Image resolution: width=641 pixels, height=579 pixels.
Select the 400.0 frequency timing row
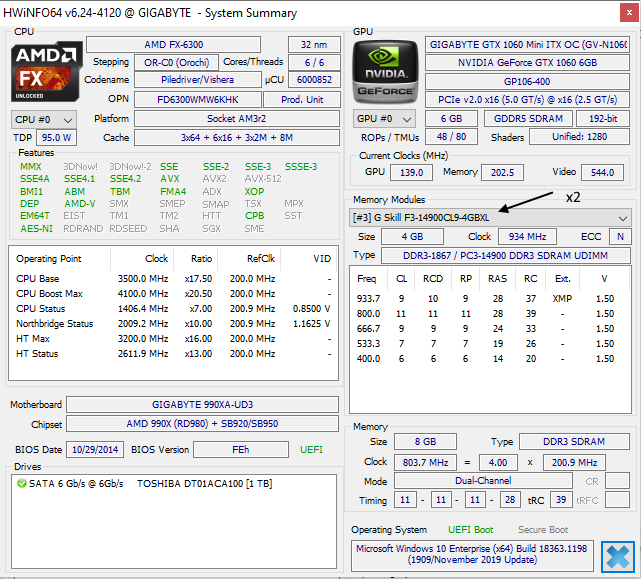click(x=490, y=359)
